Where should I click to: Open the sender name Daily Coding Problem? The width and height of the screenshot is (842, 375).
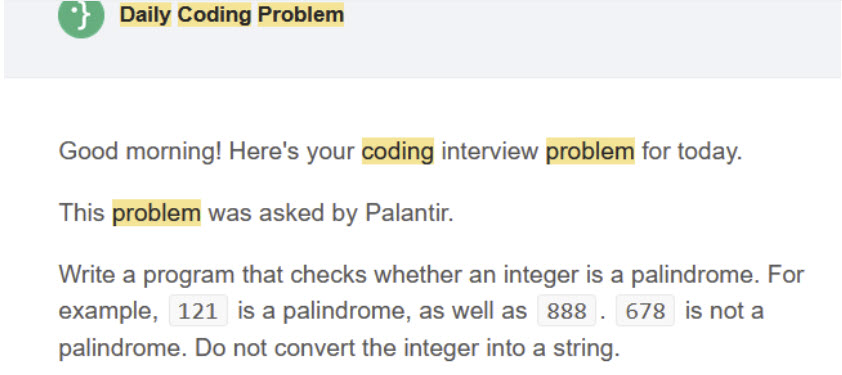click(x=231, y=15)
